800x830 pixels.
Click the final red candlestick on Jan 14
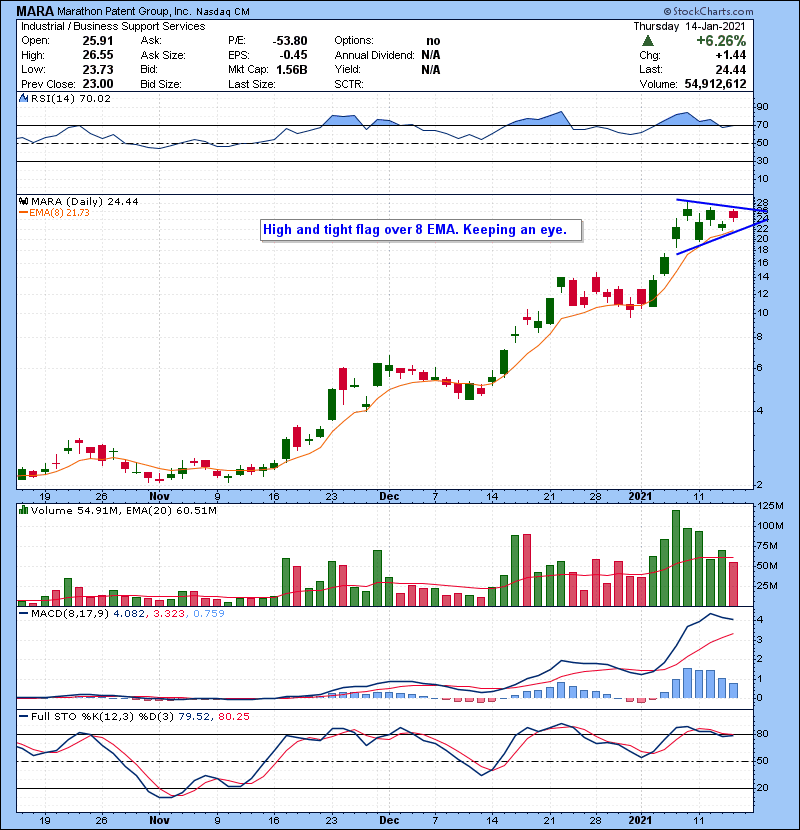(x=733, y=214)
